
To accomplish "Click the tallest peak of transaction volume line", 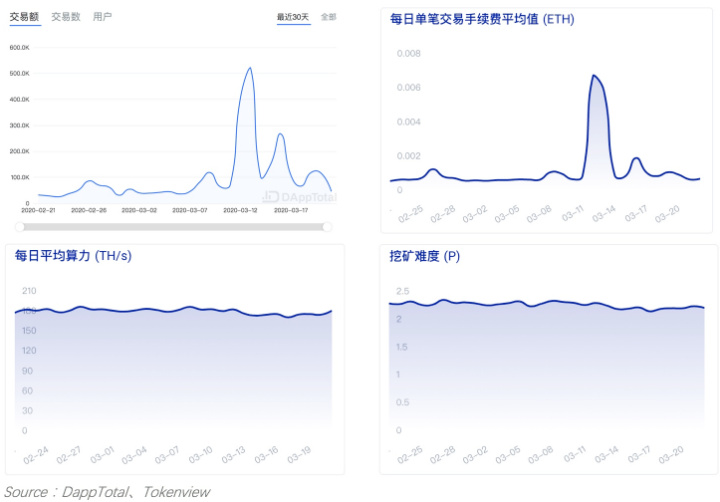I will [250, 68].
